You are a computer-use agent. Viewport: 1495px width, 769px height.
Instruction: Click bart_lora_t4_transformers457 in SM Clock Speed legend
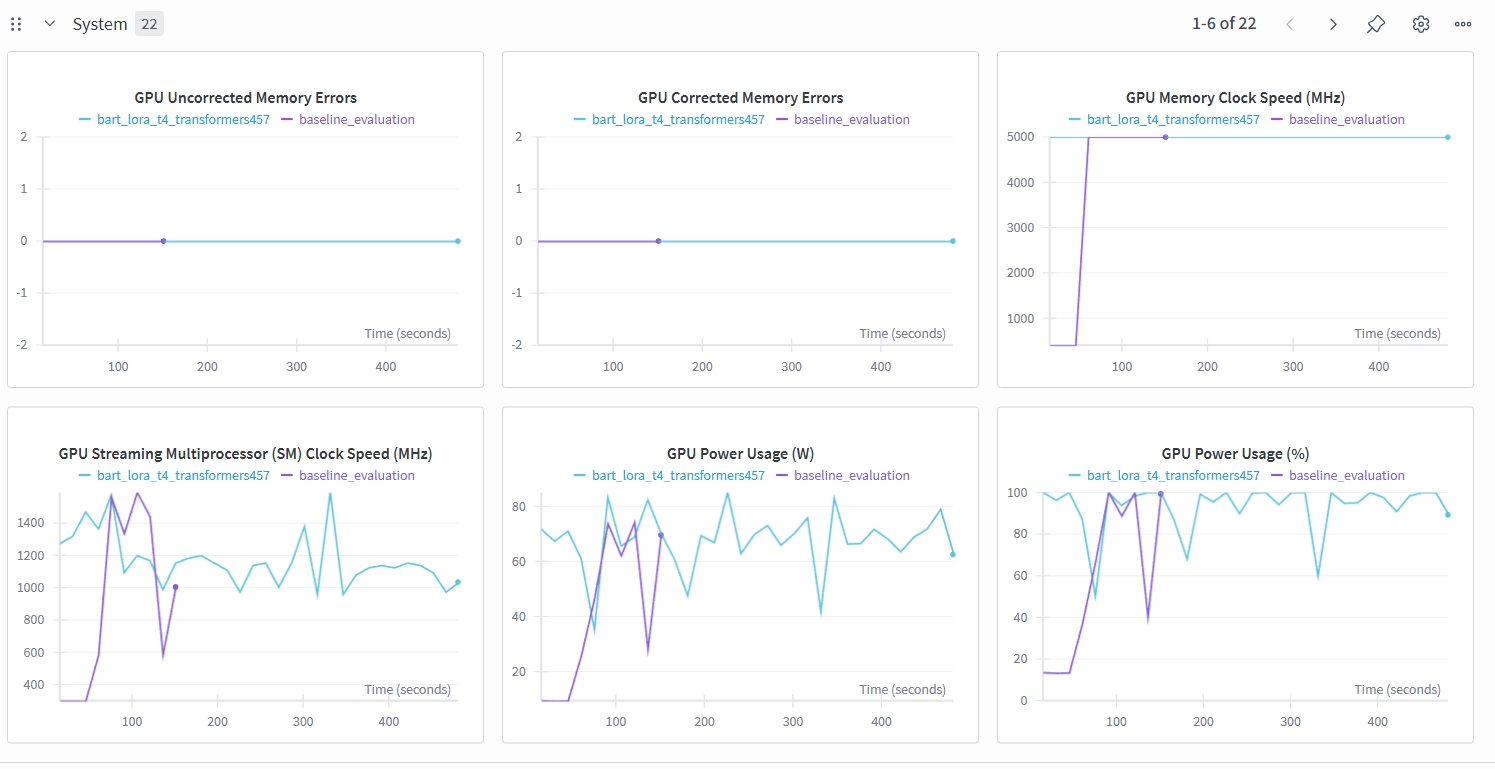pos(182,475)
